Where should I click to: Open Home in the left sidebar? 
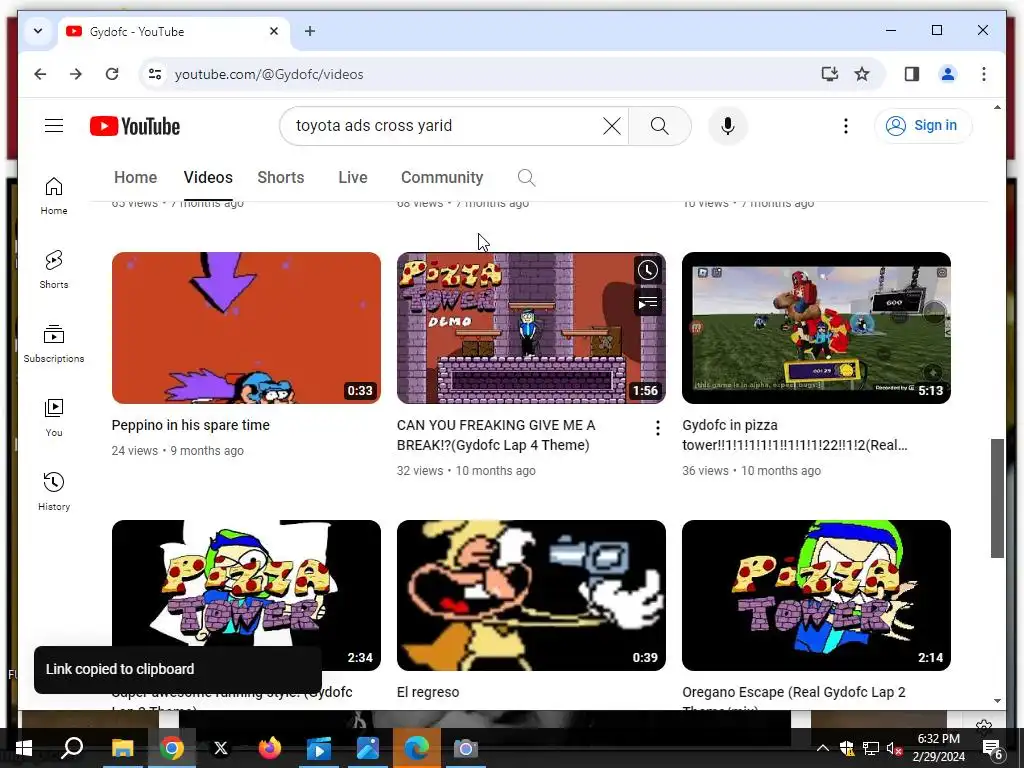coord(54,196)
